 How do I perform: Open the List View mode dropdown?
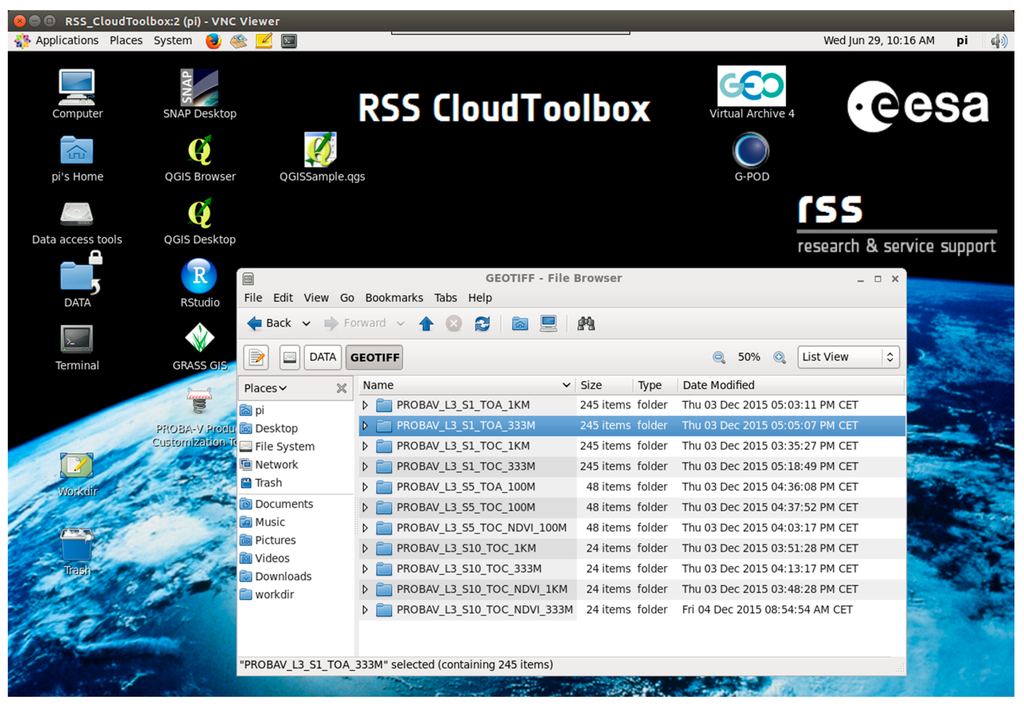coord(848,357)
